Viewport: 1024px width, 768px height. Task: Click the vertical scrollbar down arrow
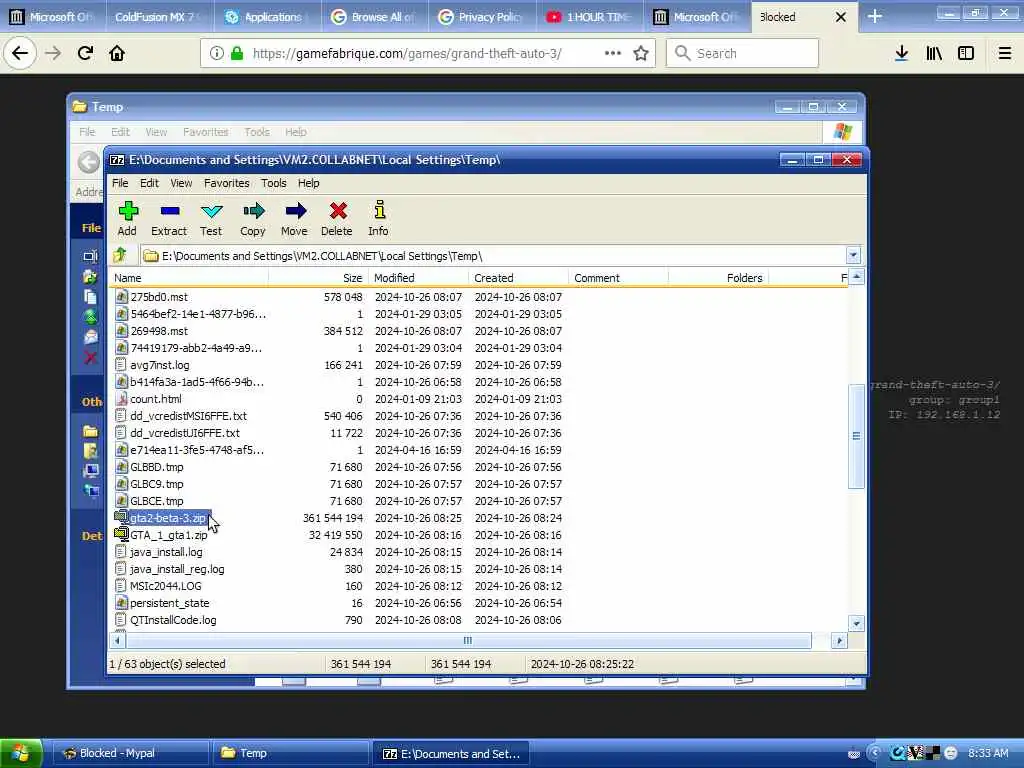click(x=856, y=623)
